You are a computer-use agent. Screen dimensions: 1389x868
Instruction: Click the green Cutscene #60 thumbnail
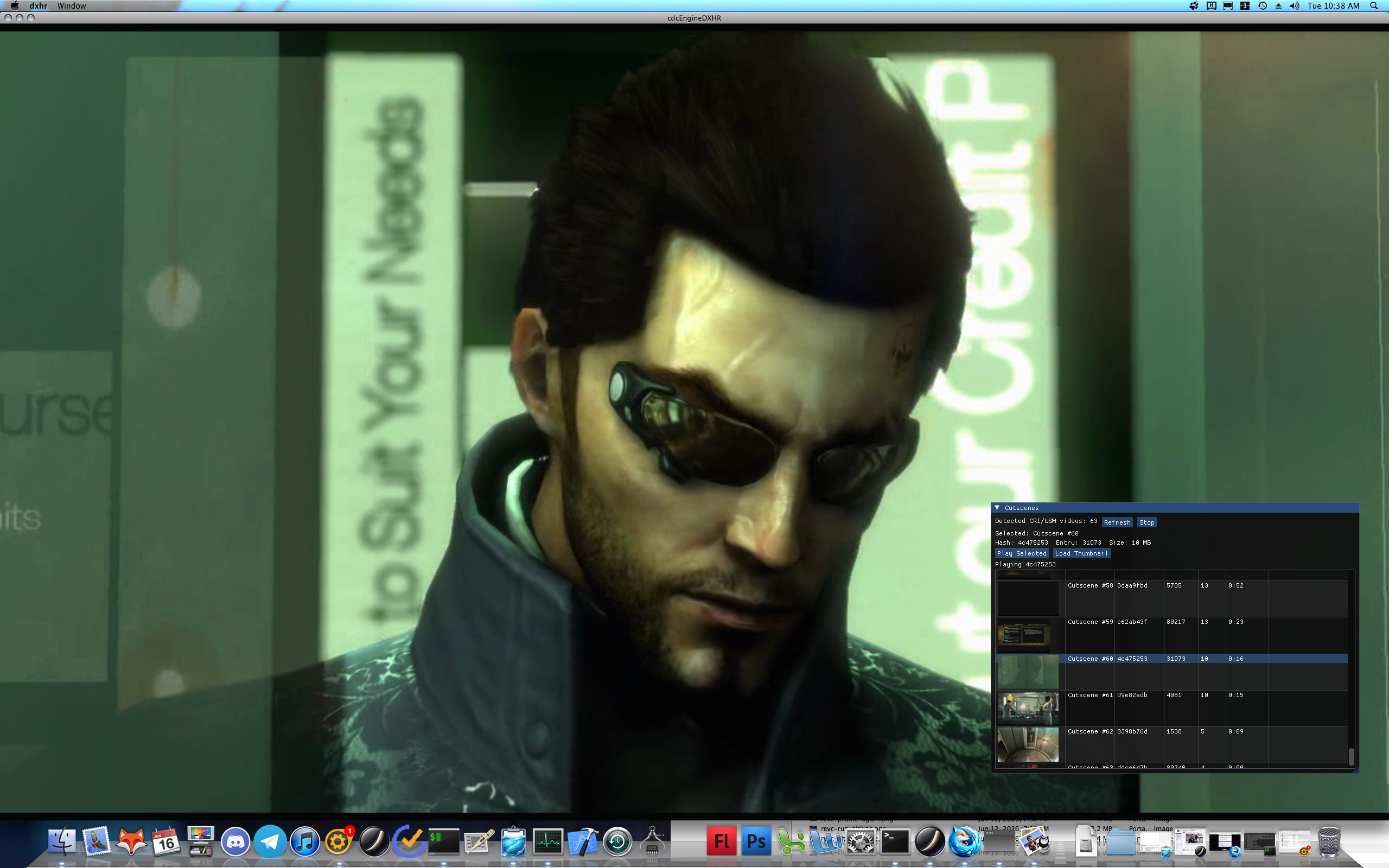pyautogui.click(x=1028, y=672)
